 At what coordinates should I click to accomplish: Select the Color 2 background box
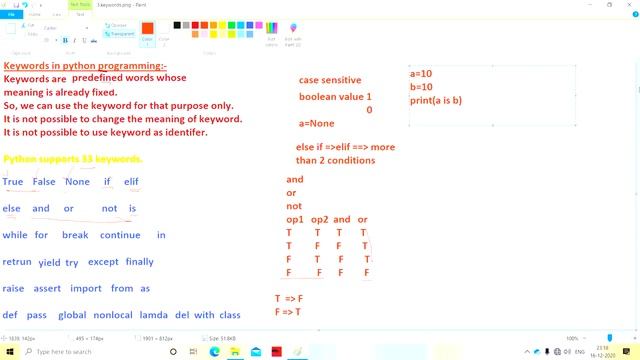point(164,33)
